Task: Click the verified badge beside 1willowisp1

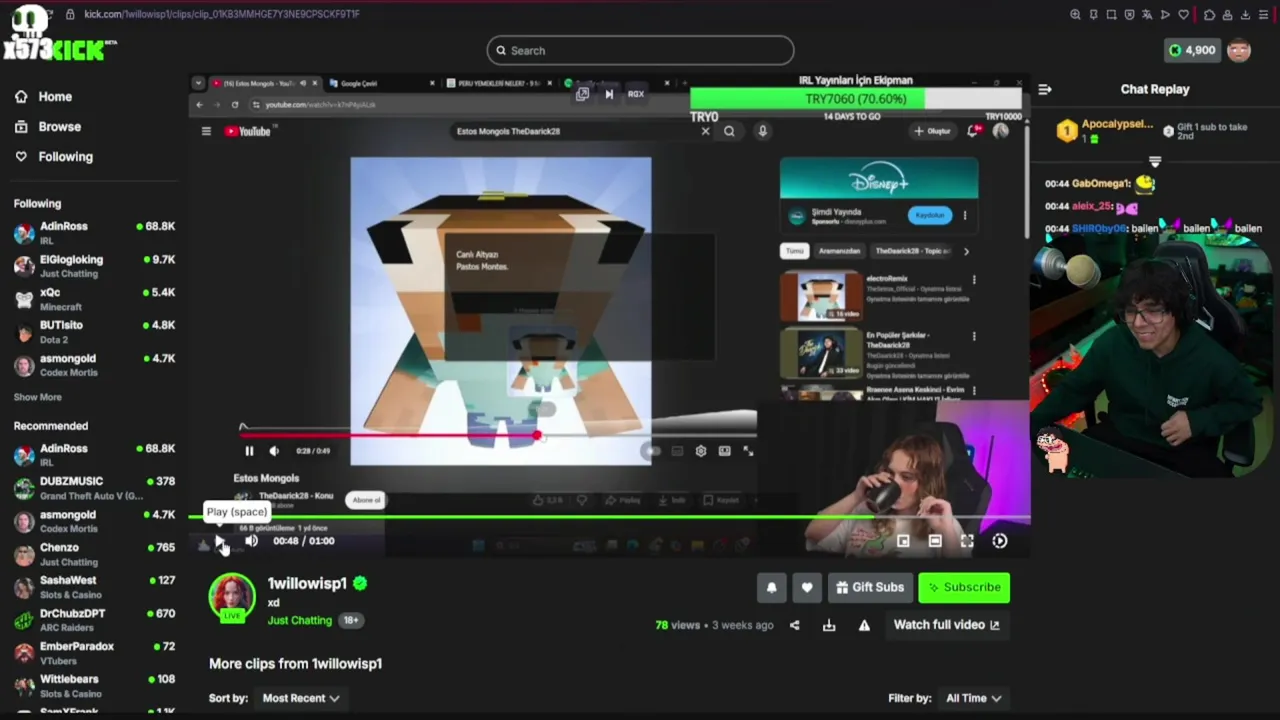Action: [360, 583]
